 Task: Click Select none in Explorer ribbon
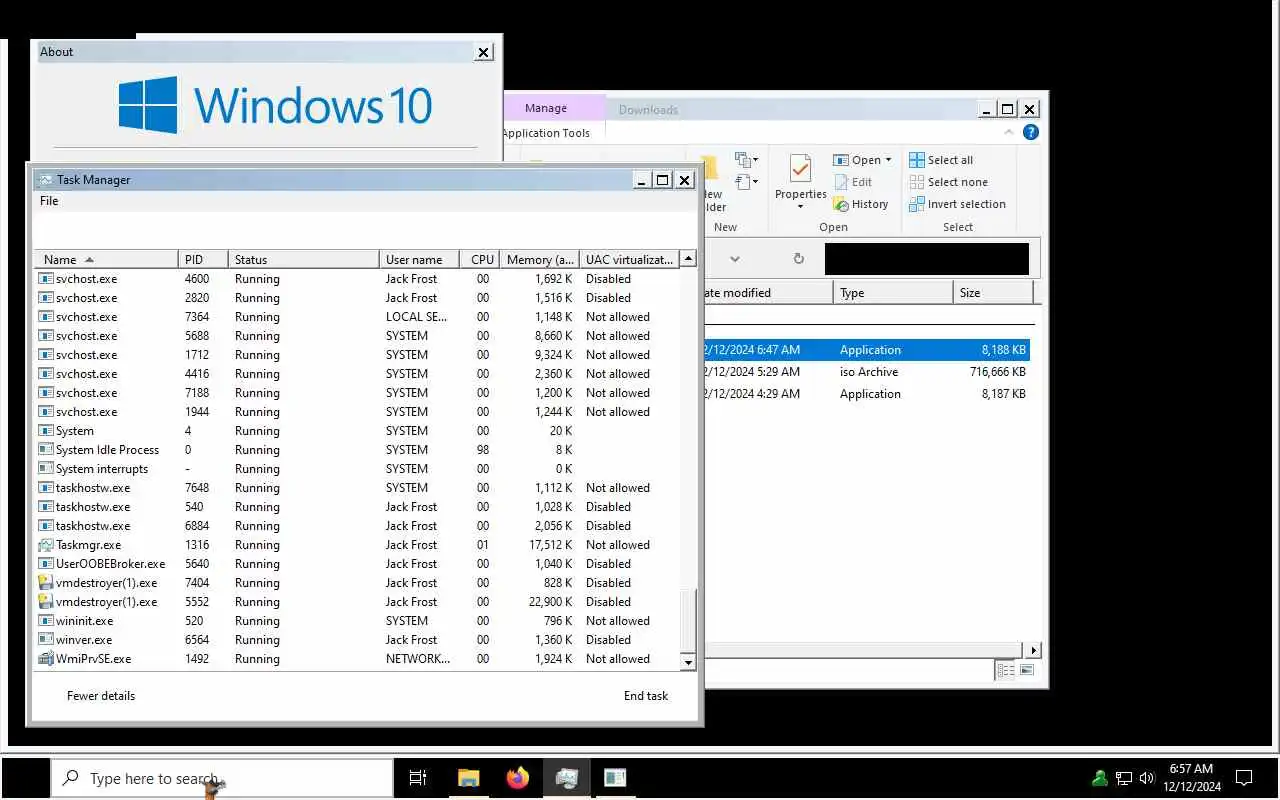pos(948,182)
